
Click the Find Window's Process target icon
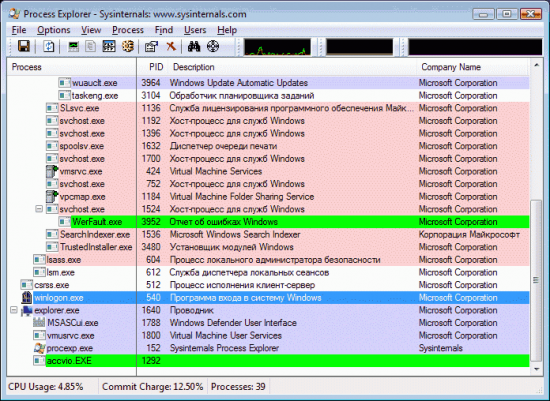213,46
